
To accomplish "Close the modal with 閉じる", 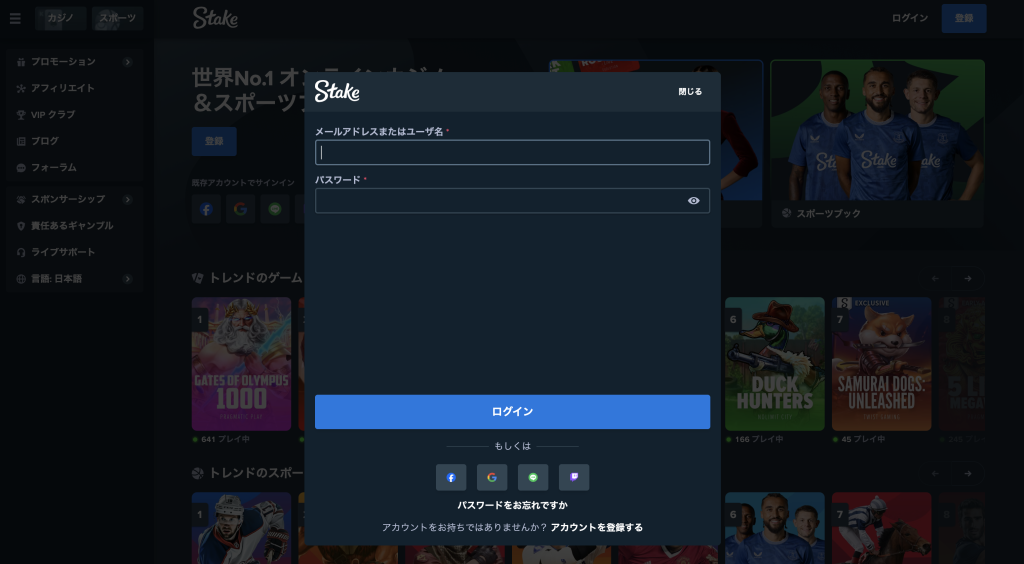I will [x=690, y=92].
